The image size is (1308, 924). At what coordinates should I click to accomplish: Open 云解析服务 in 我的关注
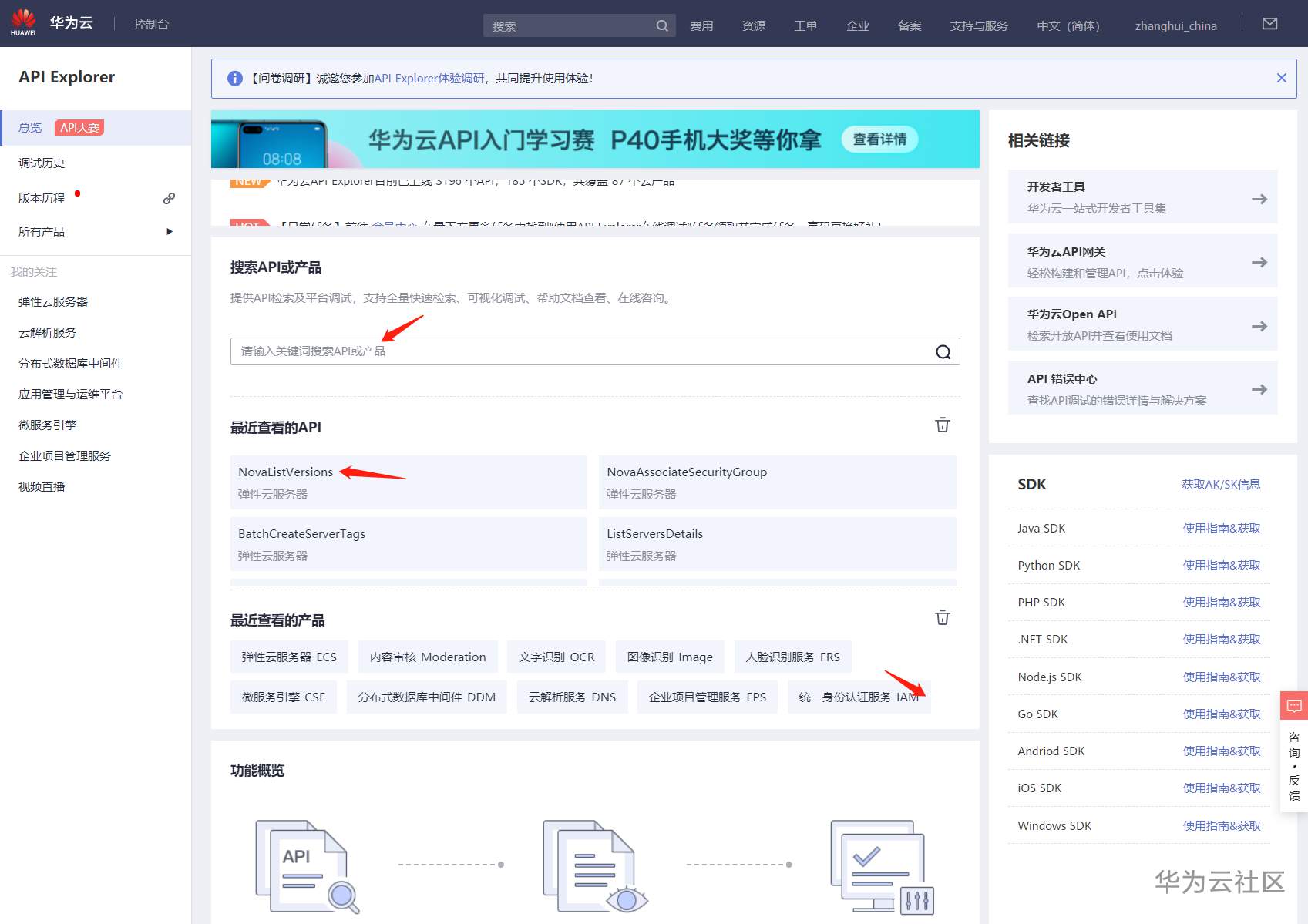47,333
